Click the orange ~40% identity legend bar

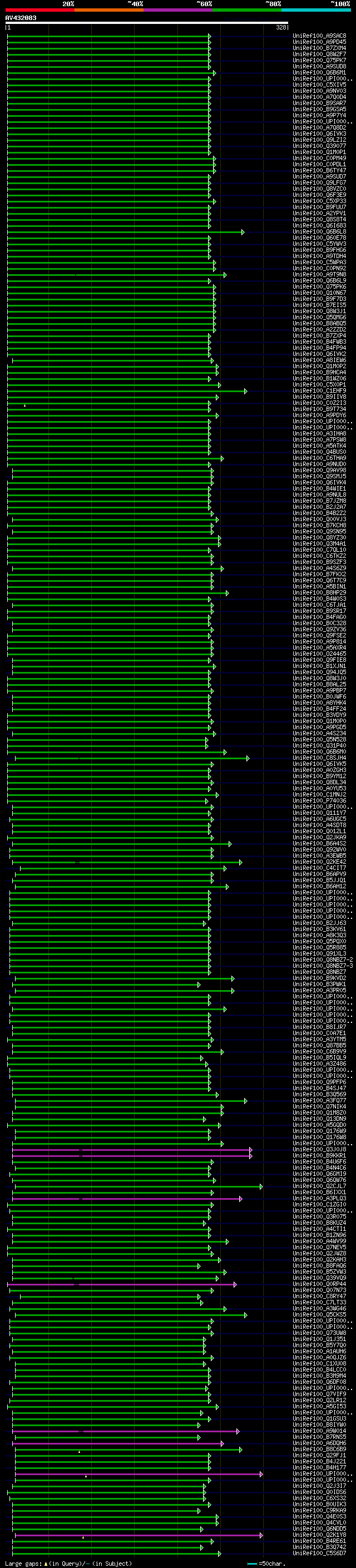tap(109, 11)
